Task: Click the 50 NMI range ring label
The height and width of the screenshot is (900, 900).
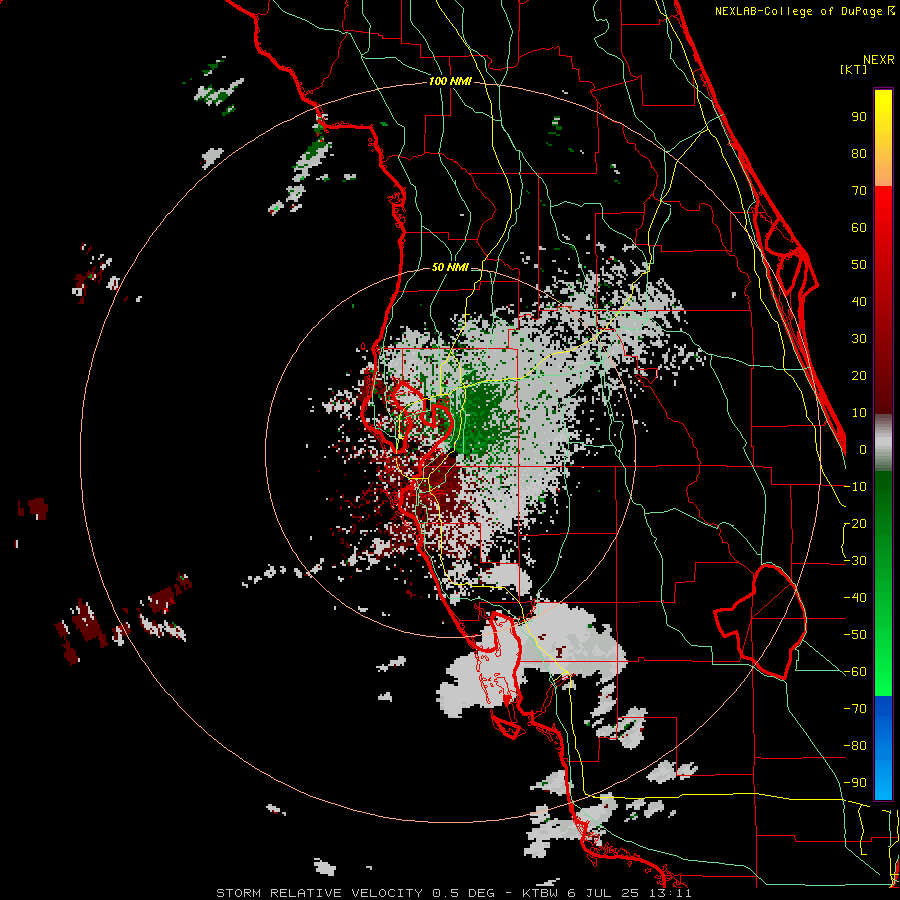Action: point(450,267)
